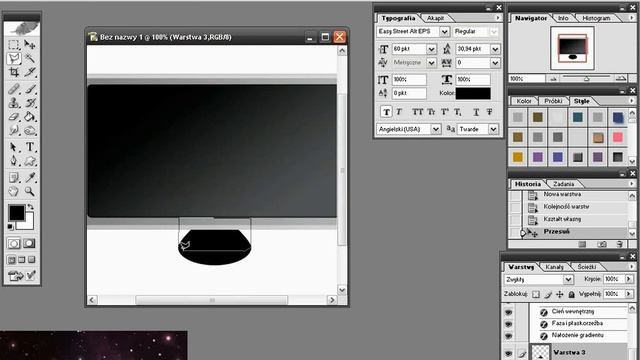Open the tracking value dropdown
Viewport: 640px width, 360px height.
[x=495, y=63]
